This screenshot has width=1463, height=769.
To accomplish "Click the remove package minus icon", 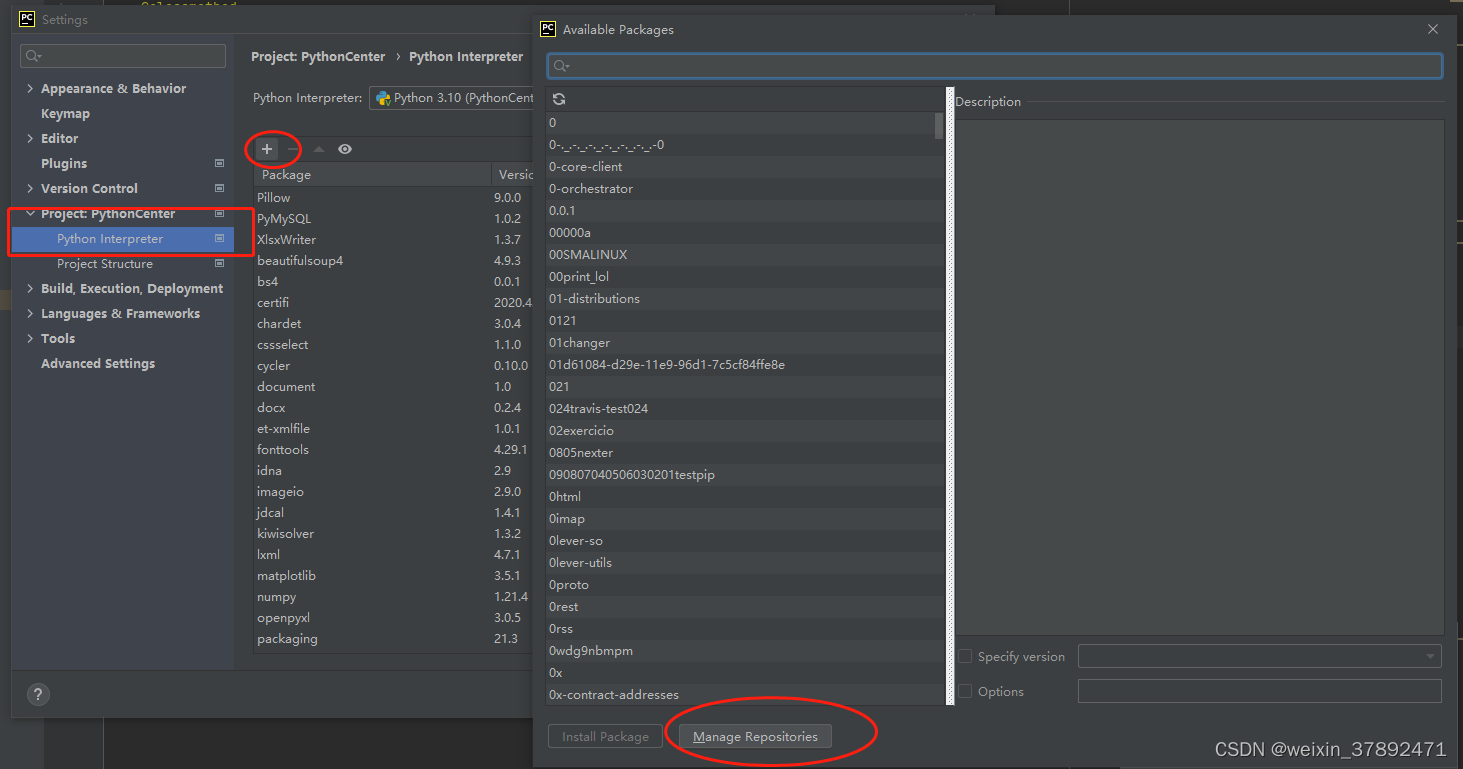I will 293,149.
